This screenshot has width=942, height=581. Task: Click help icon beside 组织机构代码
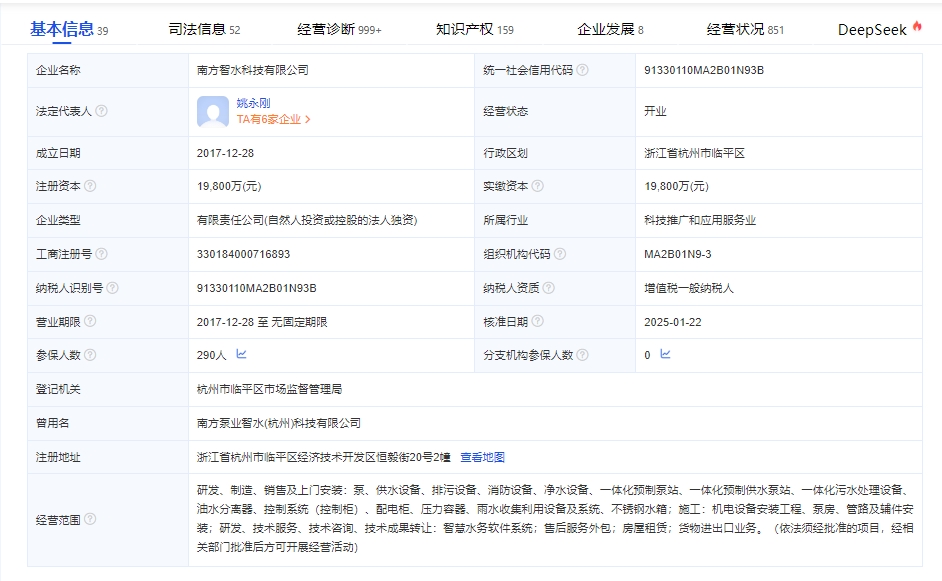560,254
